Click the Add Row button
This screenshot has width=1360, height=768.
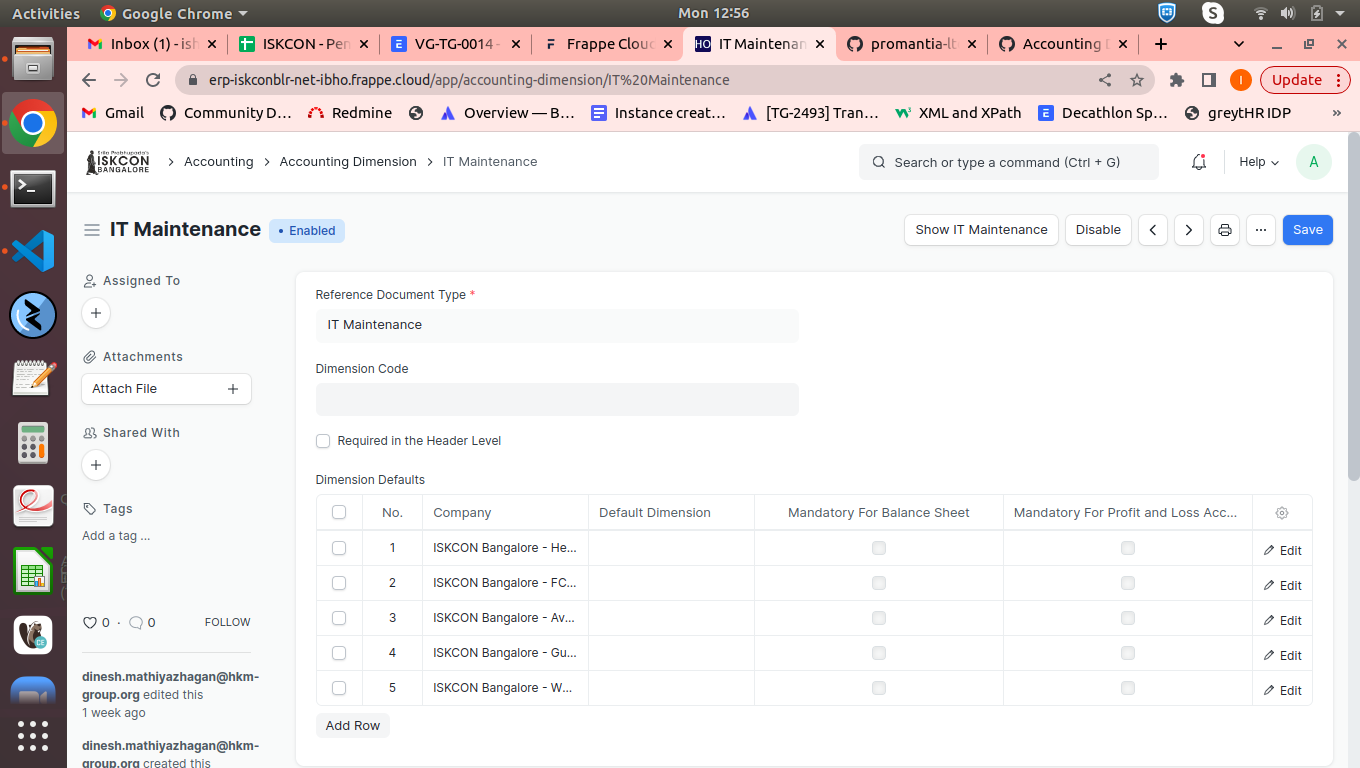(x=352, y=725)
